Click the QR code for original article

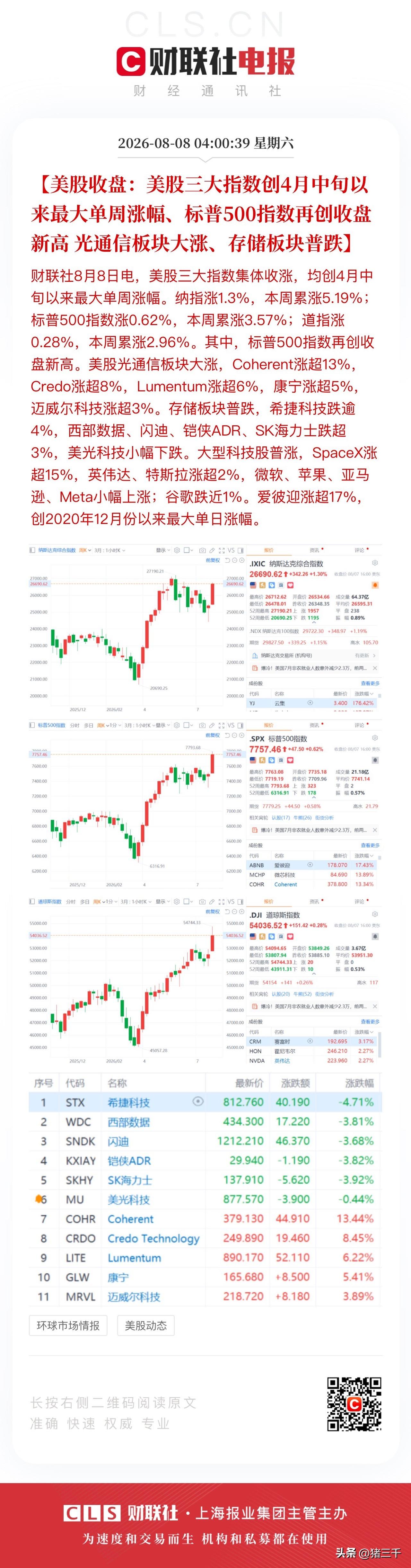(354, 1404)
